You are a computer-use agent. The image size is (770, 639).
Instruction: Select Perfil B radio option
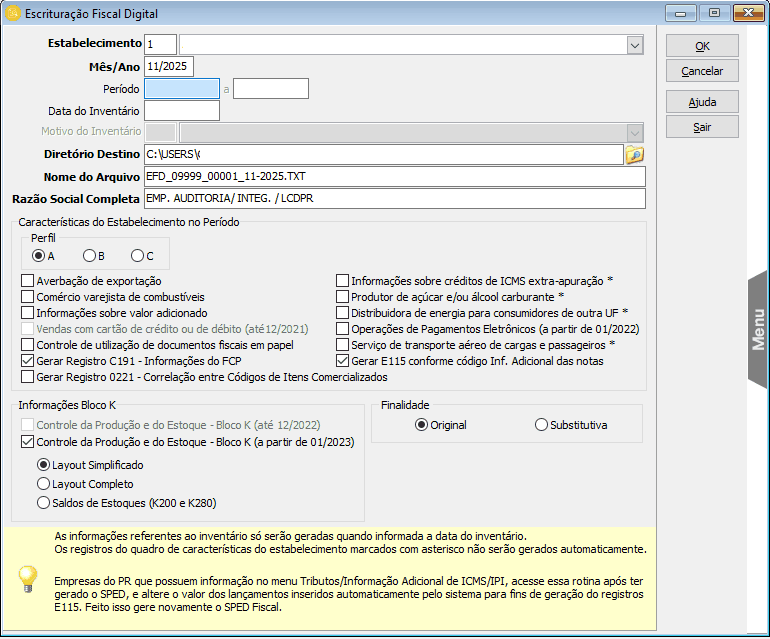click(89, 255)
